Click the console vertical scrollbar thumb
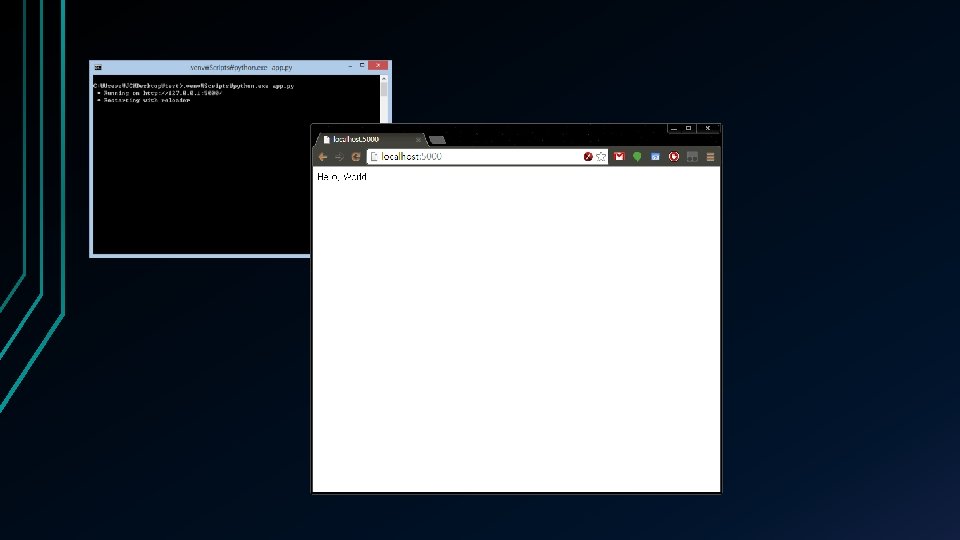The height and width of the screenshot is (540, 960). (x=384, y=89)
